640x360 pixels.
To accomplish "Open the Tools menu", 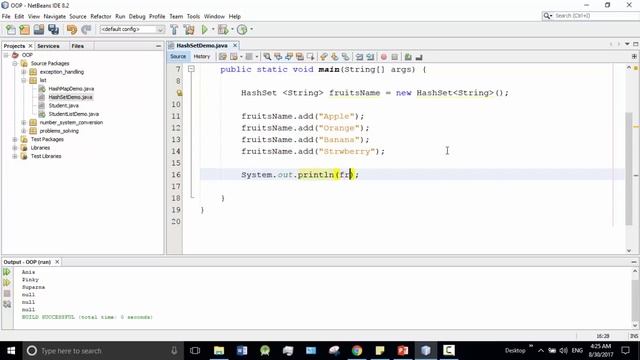I will click(x=193, y=16).
